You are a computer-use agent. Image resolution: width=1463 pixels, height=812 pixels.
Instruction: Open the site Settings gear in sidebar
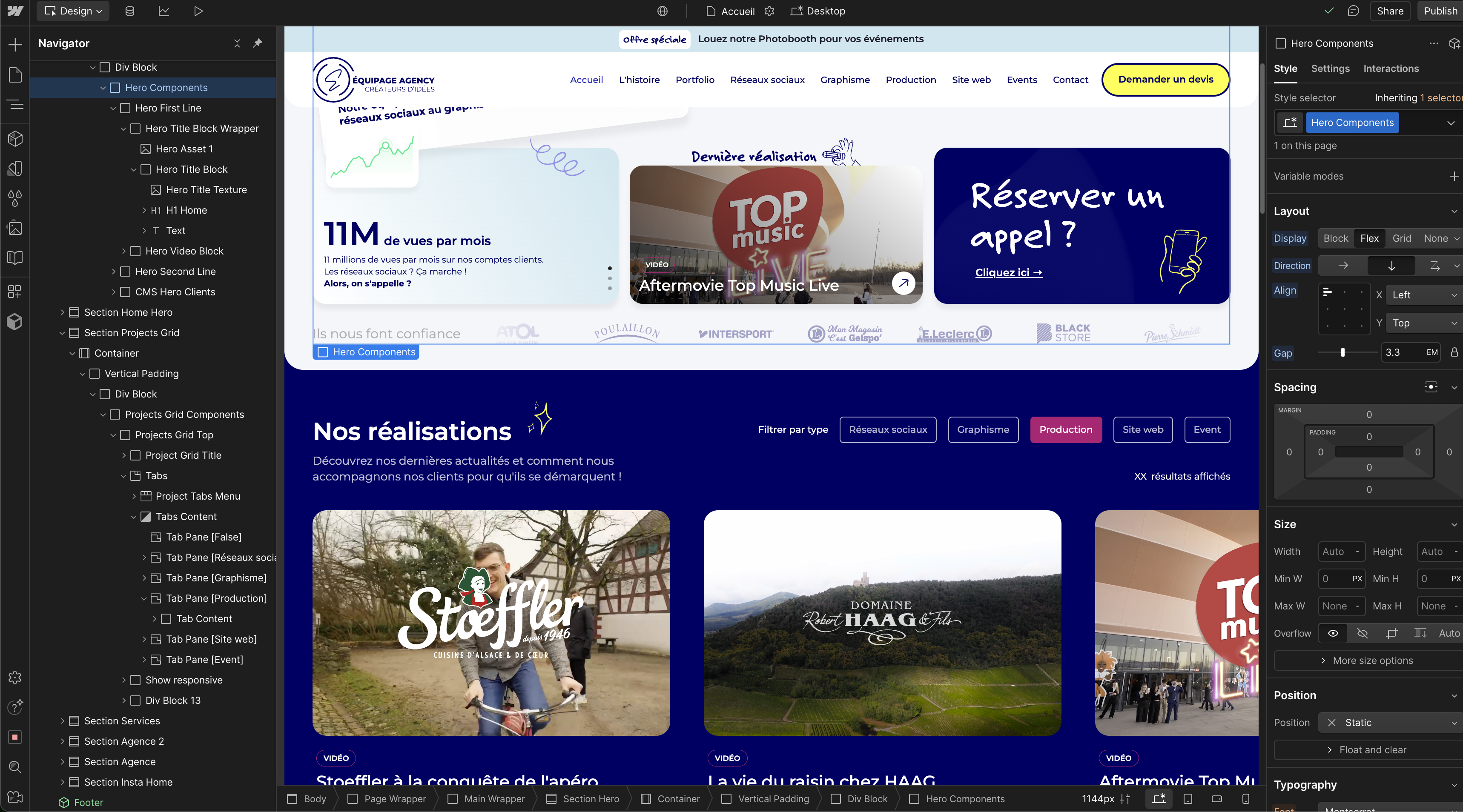coord(15,678)
